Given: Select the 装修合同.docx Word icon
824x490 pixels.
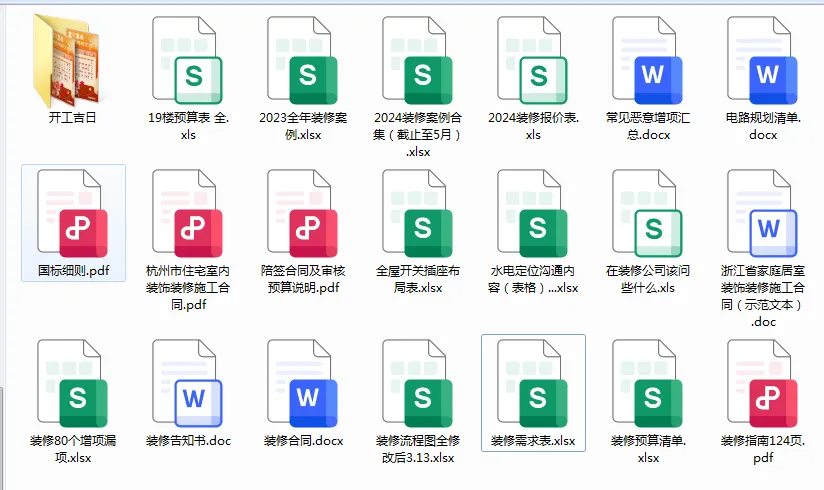Looking at the screenshot, I should [x=302, y=383].
